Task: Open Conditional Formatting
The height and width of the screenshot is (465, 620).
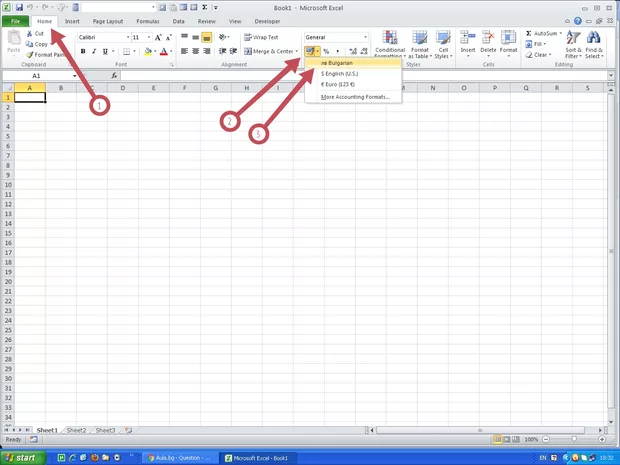Action: pos(390,44)
